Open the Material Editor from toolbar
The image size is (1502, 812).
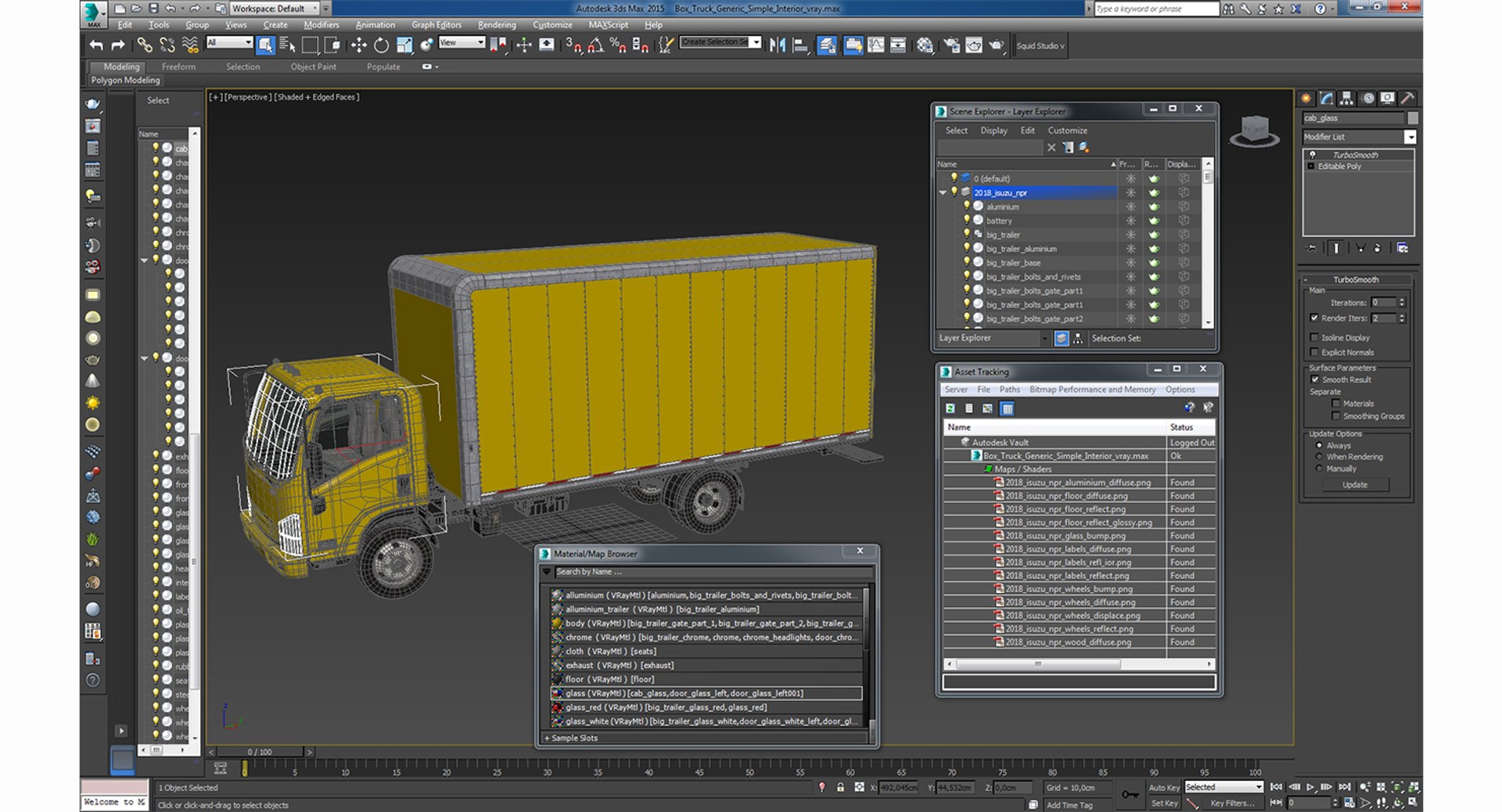tap(925, 45)
